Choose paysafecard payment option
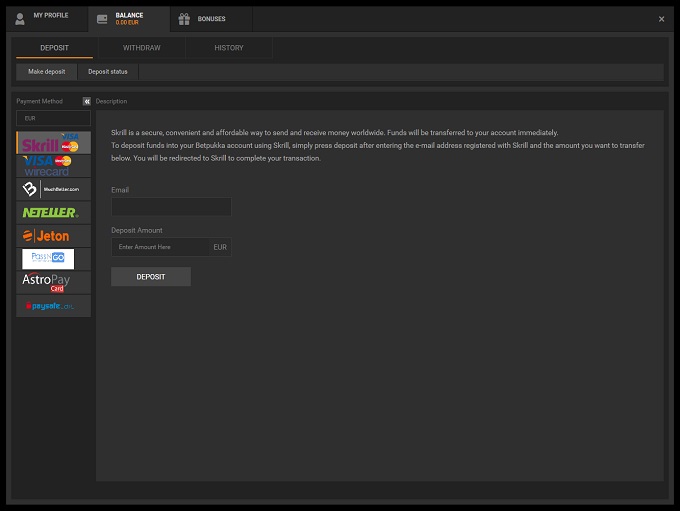 coord(53,306)
